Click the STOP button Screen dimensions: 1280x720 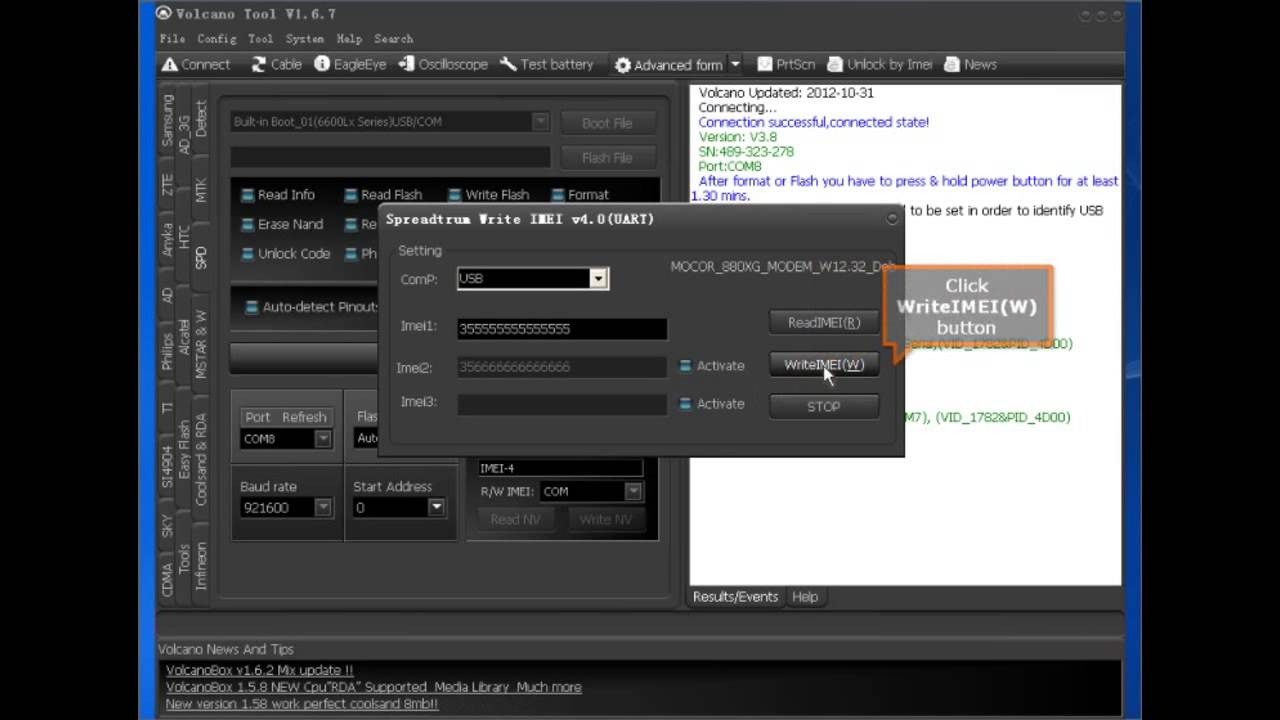[x=823, y=407]
